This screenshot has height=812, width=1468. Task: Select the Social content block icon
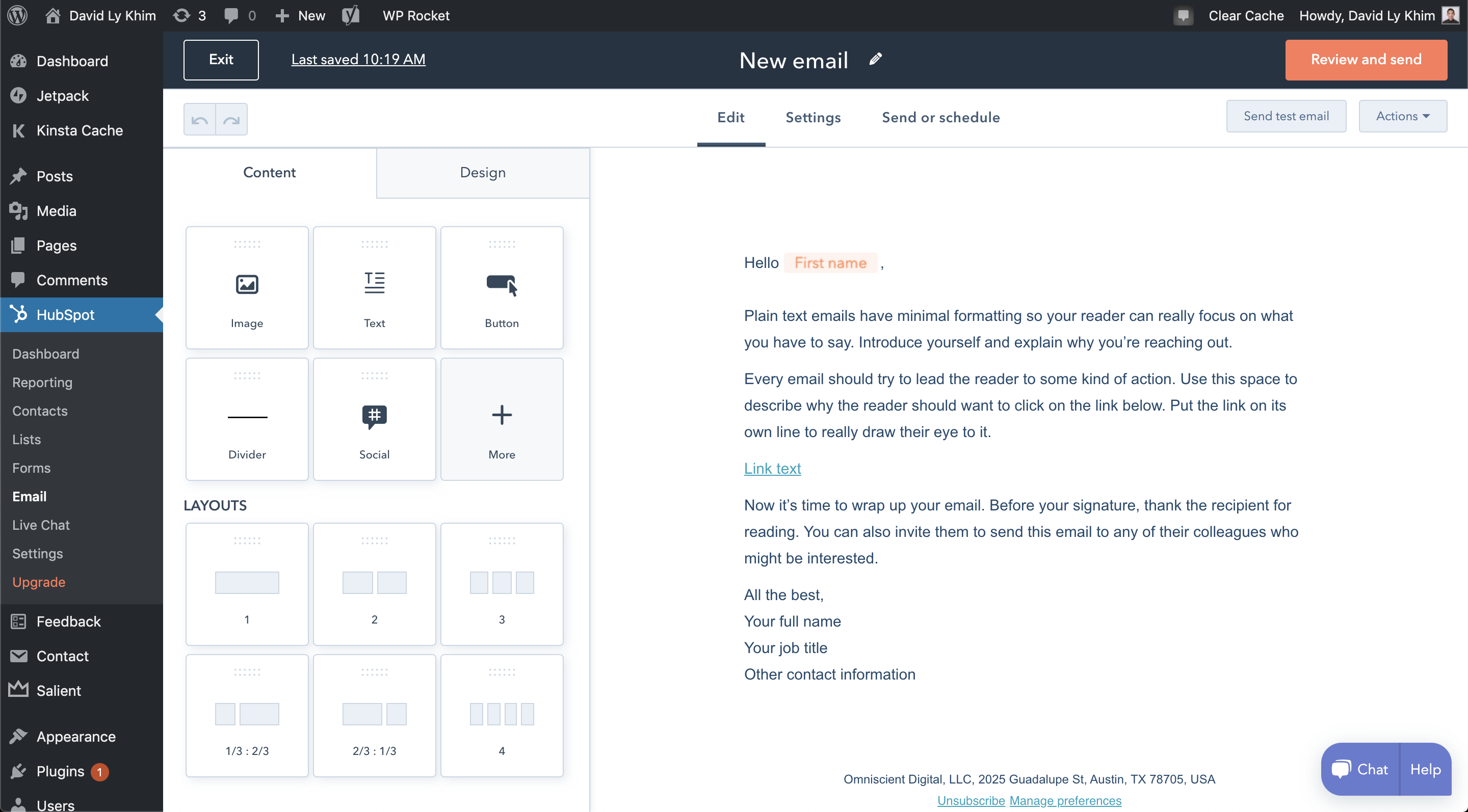373,415
